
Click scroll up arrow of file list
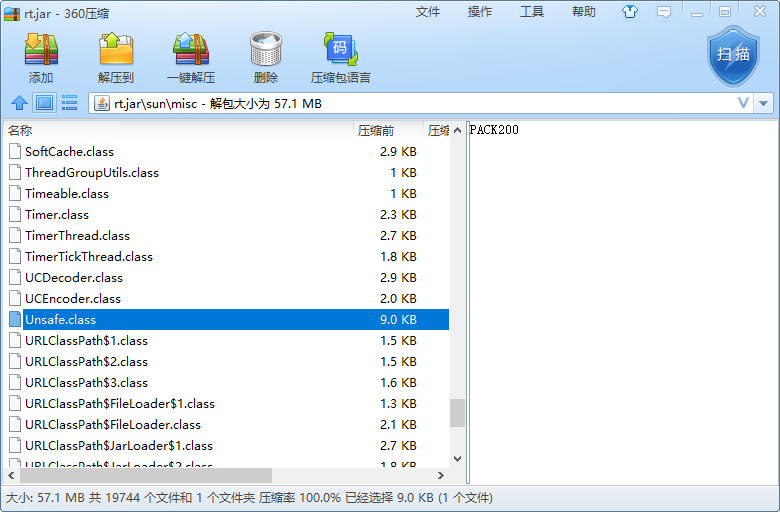click(458, 130)
